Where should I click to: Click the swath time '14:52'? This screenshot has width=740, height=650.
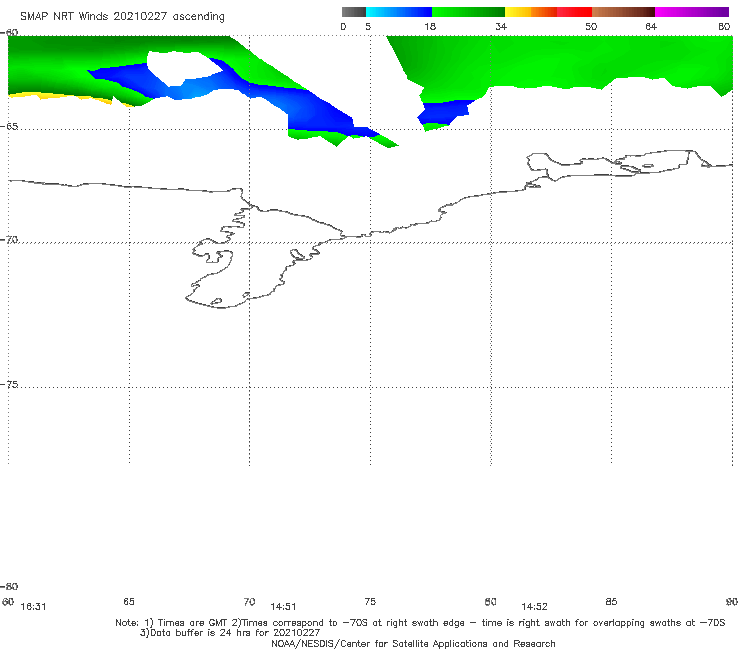[x=534, y=607]
